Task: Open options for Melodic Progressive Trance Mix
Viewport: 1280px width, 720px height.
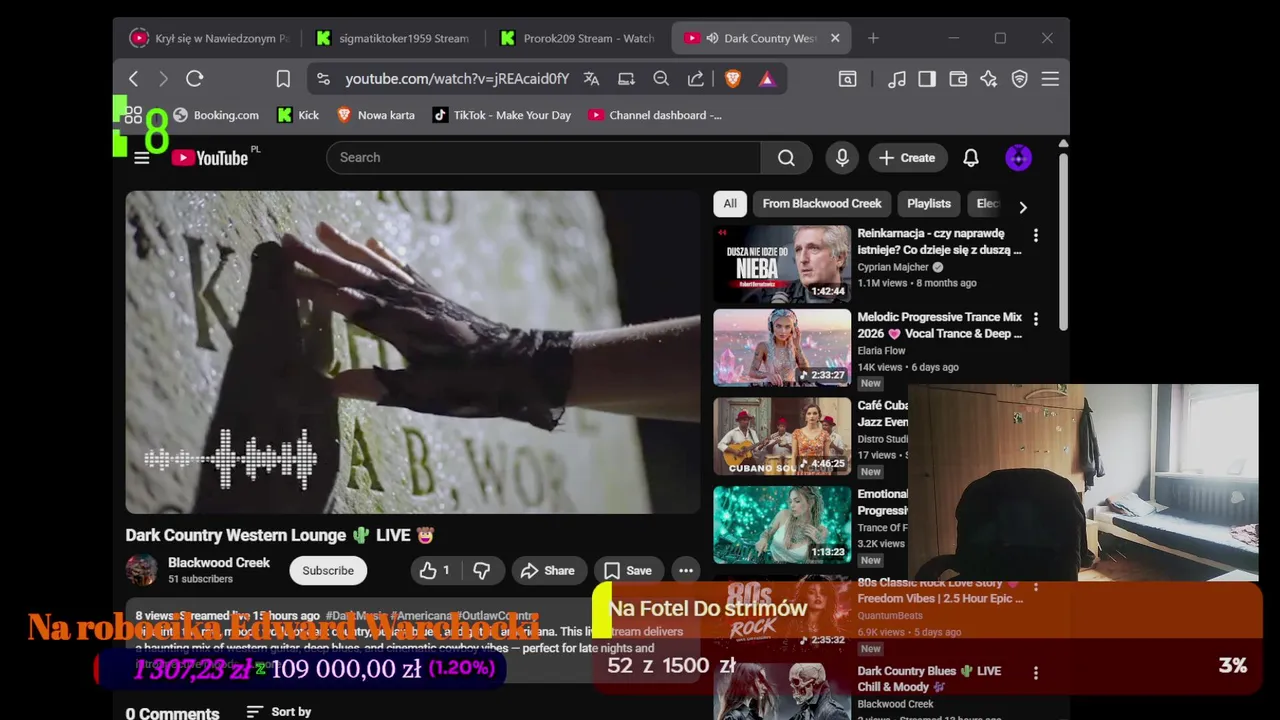Action: 1036,319
